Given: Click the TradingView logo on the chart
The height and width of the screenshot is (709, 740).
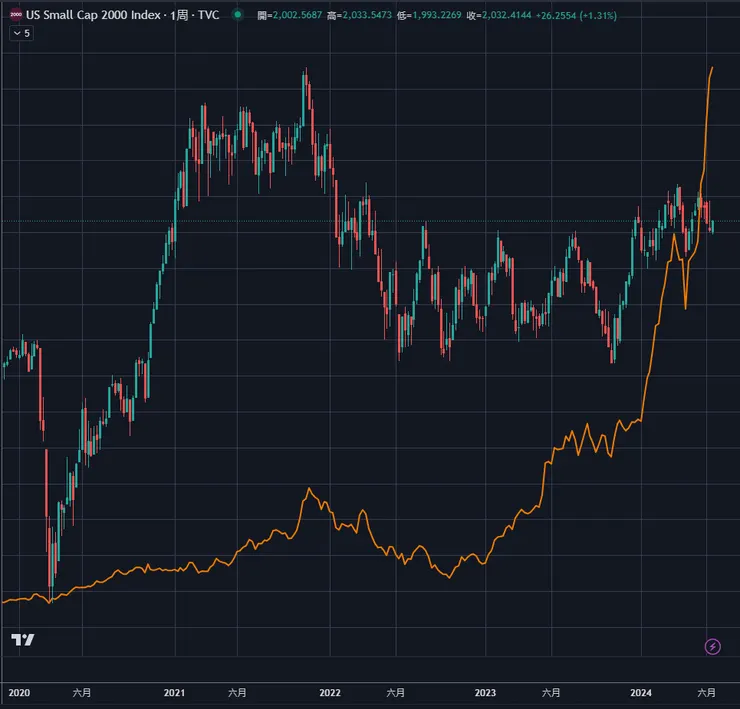Looking at the screenshot, I should [x=23, y=640].
